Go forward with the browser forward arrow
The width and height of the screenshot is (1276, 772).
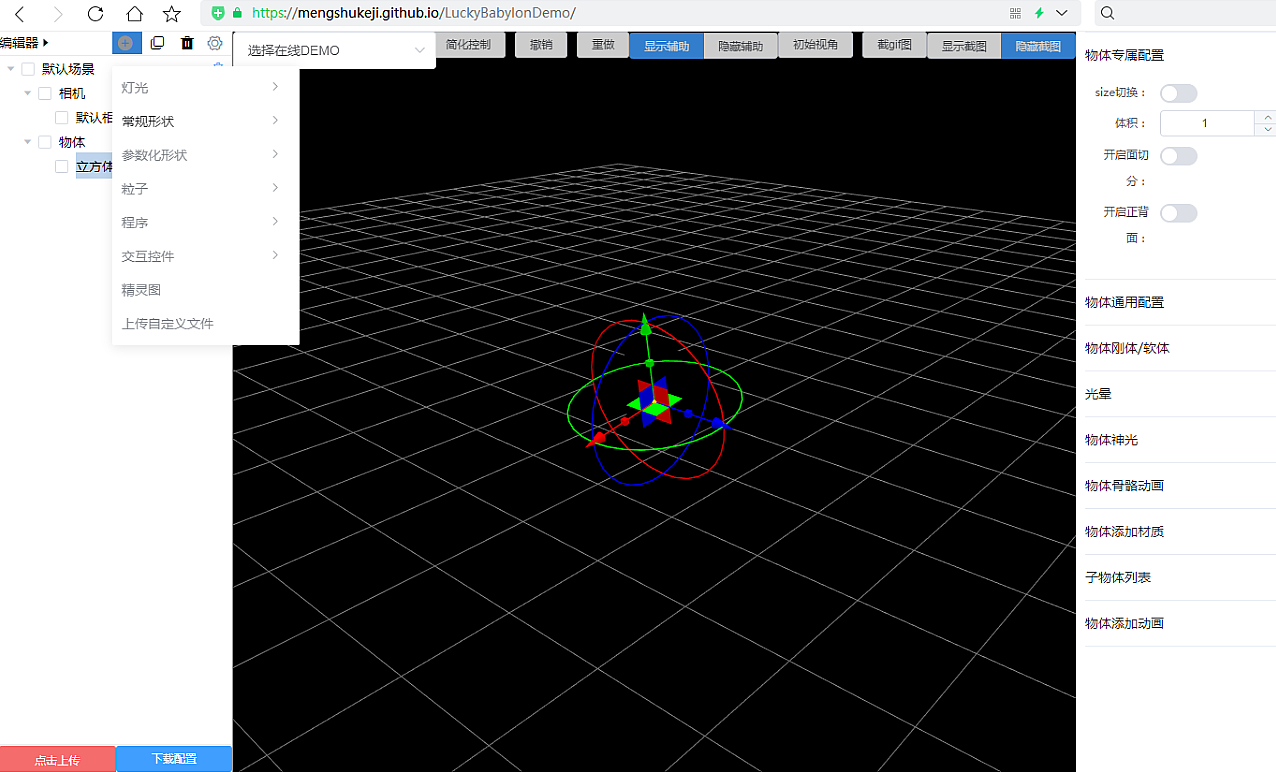(58, 14)
